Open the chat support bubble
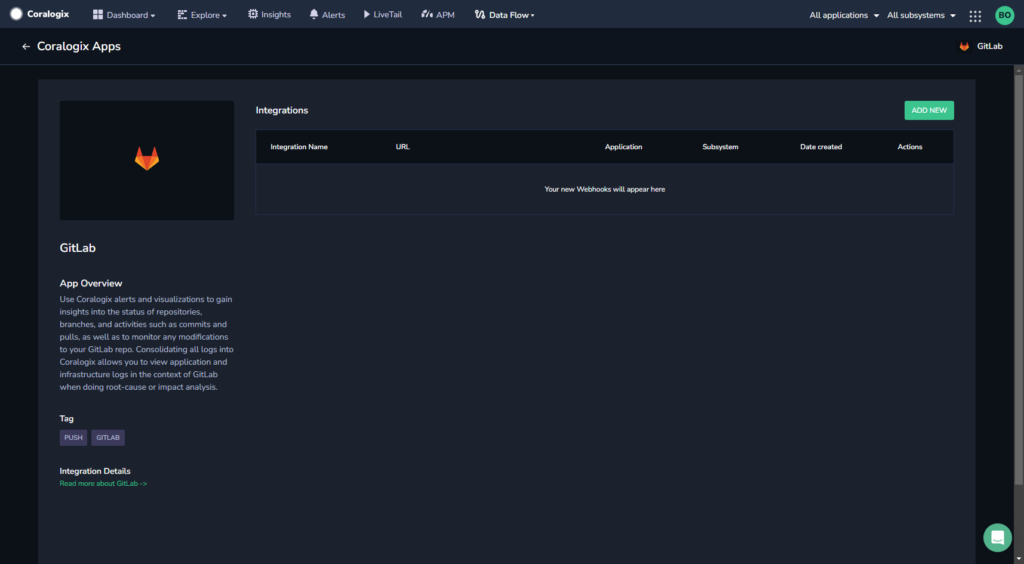1024x564 pixels. click(x=997, y=537)
